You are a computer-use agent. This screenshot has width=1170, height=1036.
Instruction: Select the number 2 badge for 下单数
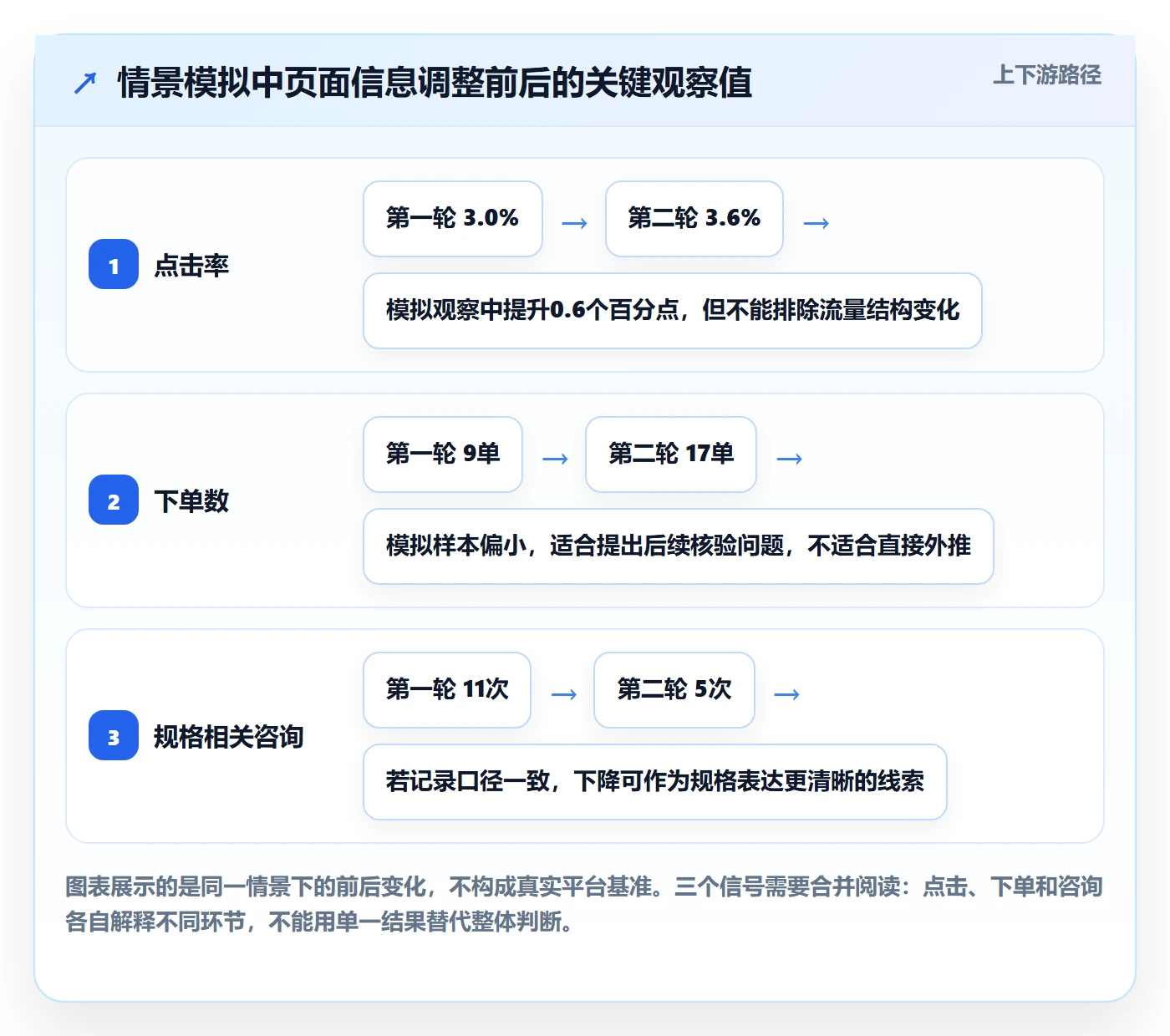coord(114,500)
